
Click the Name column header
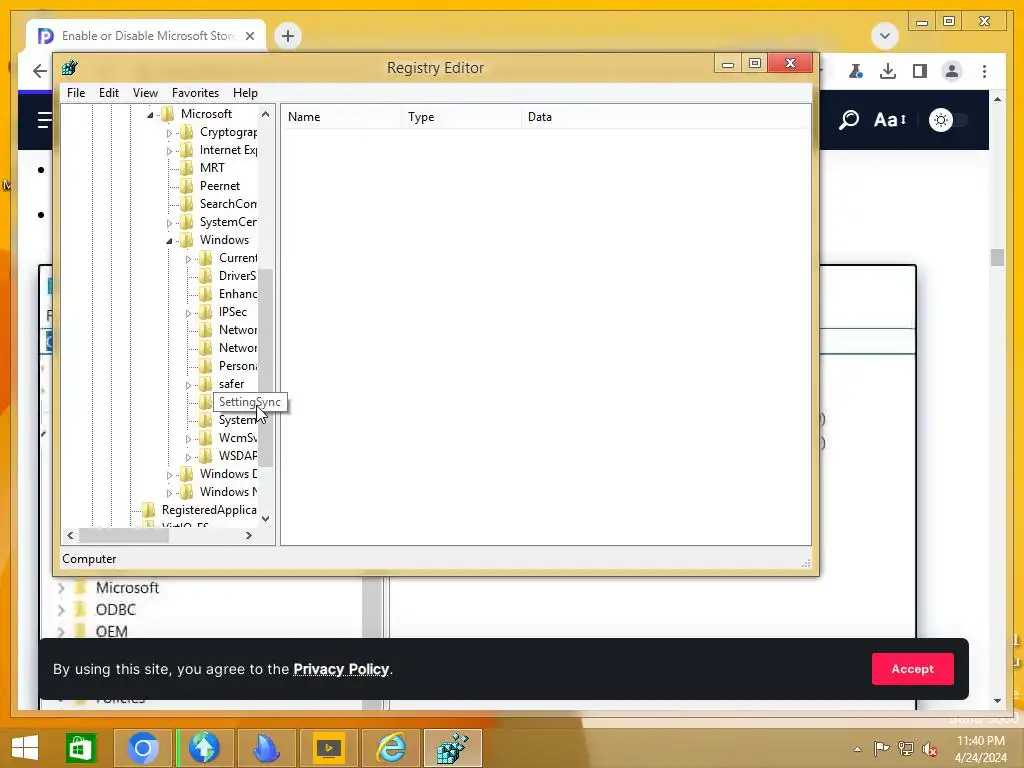click(342, 117)
